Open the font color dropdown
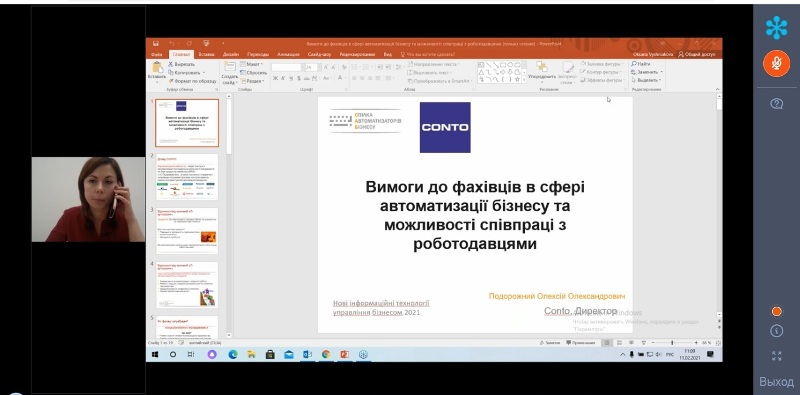The height and width of the screenshot is (395, 800). pyautogui.click(x=341, y=78)
